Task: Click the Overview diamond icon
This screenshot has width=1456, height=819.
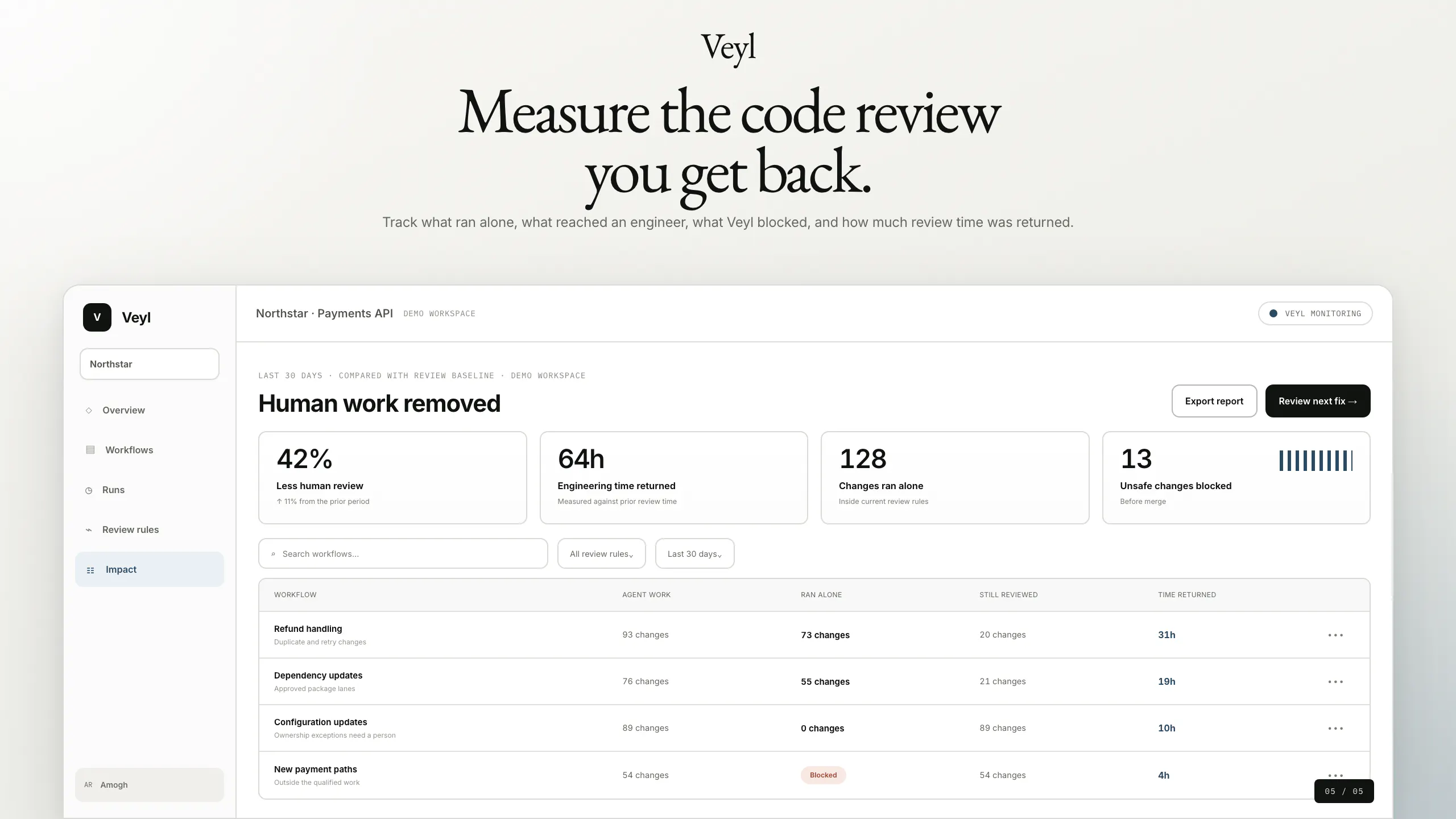Action: pos(89,411)
